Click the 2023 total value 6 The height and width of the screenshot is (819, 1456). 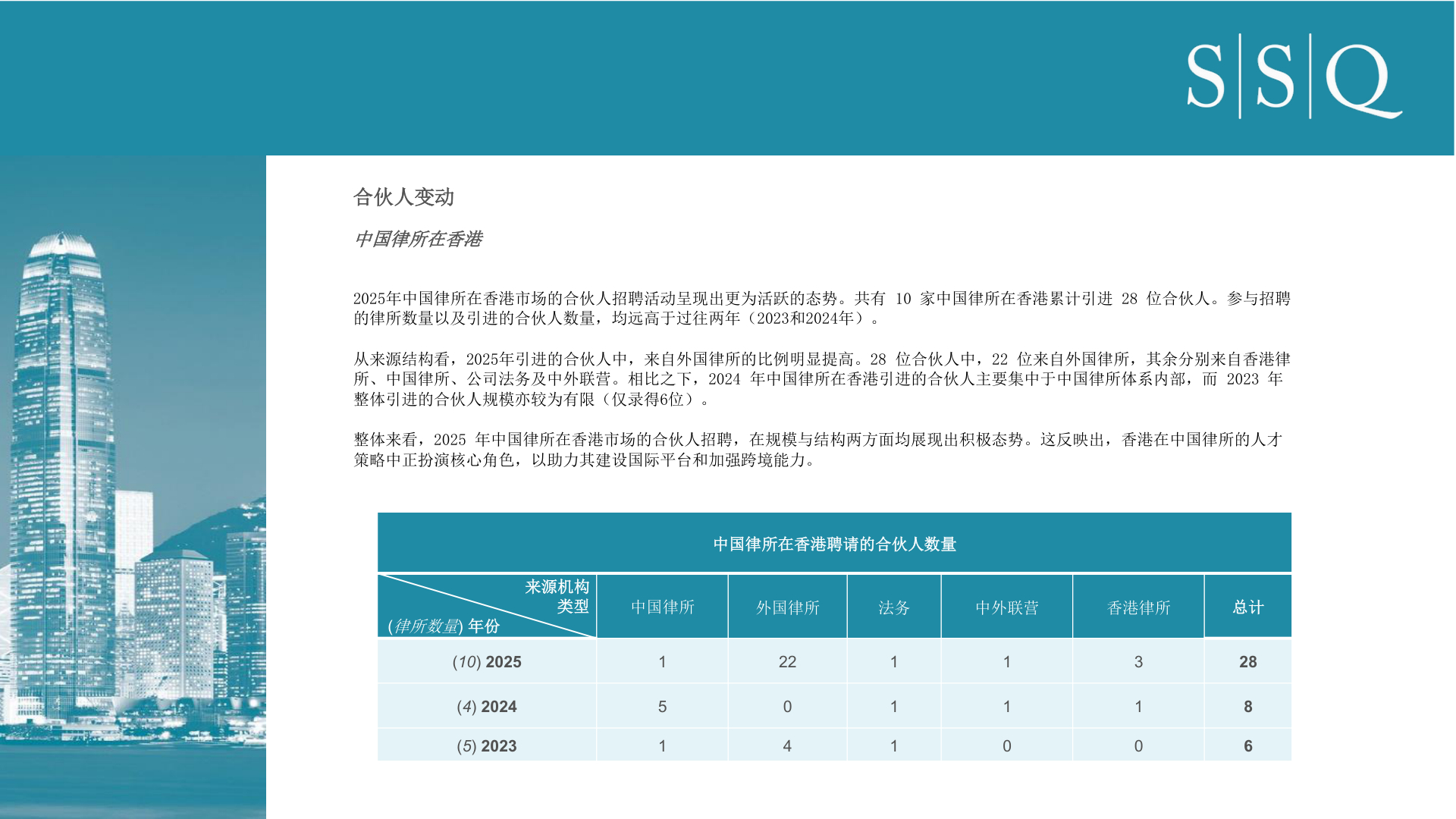coord(1247,745)
